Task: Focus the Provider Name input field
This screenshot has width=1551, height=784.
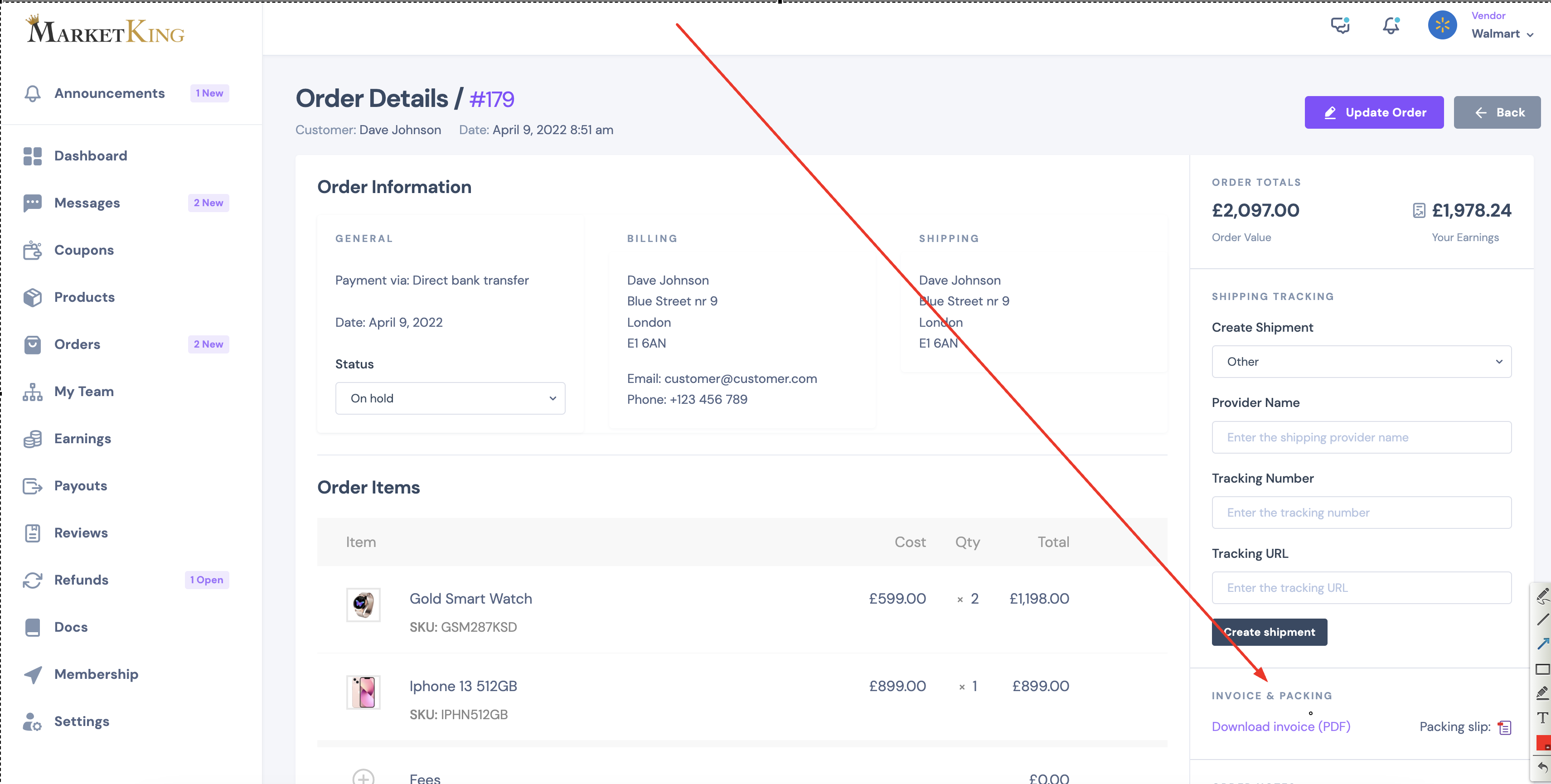Action: [1362, 437]
